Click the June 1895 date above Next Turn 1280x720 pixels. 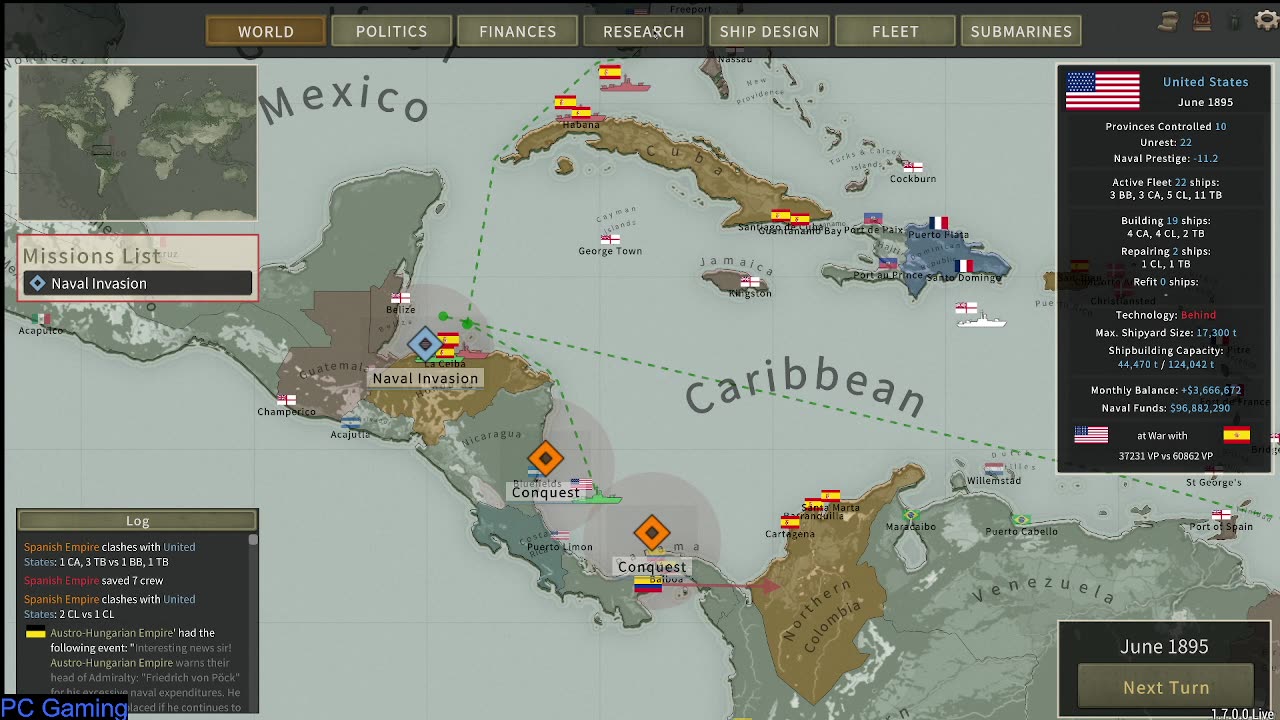(1164, 646)
